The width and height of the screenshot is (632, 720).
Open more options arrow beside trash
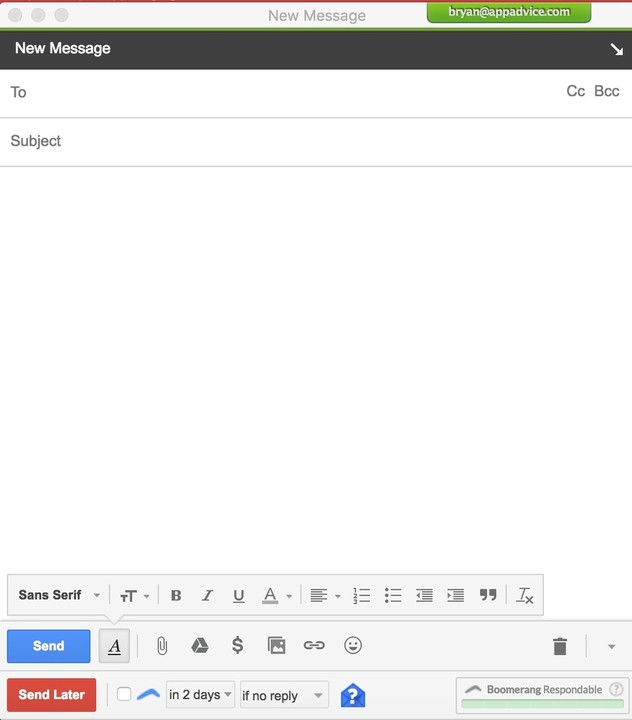pyautogui.click(x=611, y=647)
